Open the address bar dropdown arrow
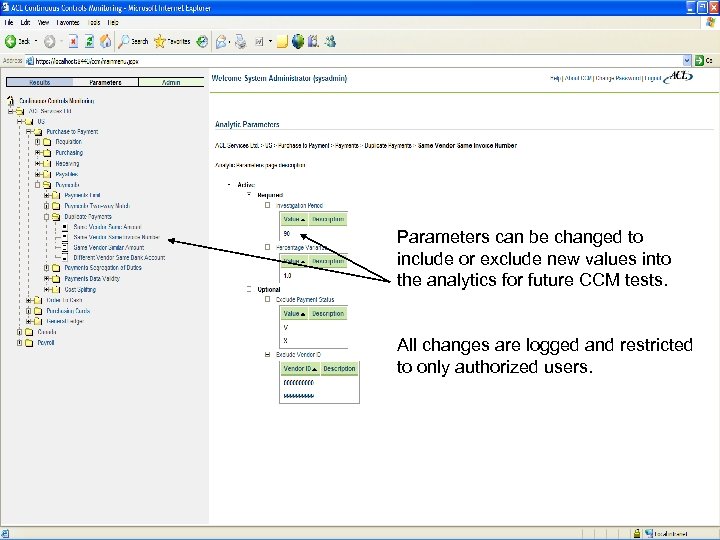The image size is (720, 540). click(687, 61)
